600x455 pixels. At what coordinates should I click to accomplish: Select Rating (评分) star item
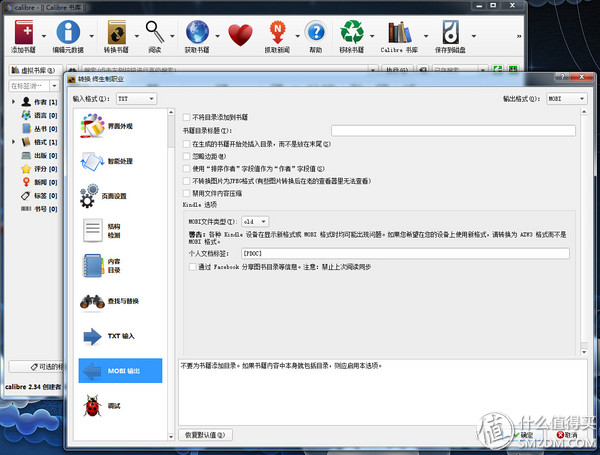point(39,169)
